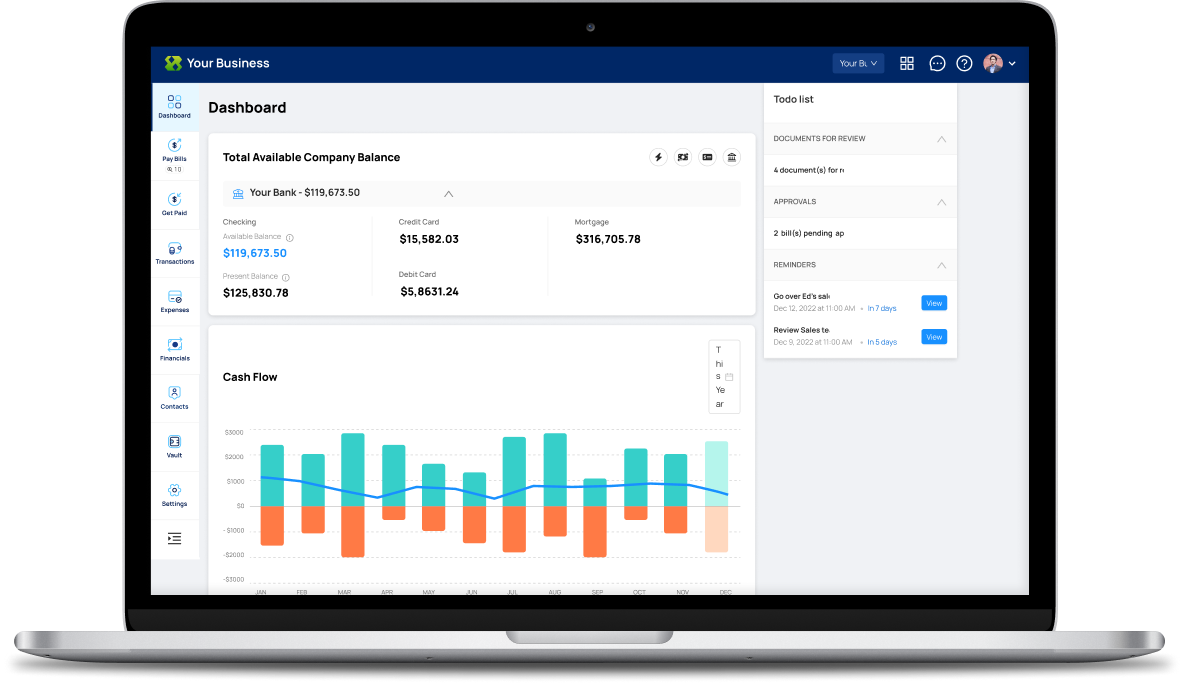Collapse the Approvals section
The image size is (1182, 683).
(x=942, y=202)
